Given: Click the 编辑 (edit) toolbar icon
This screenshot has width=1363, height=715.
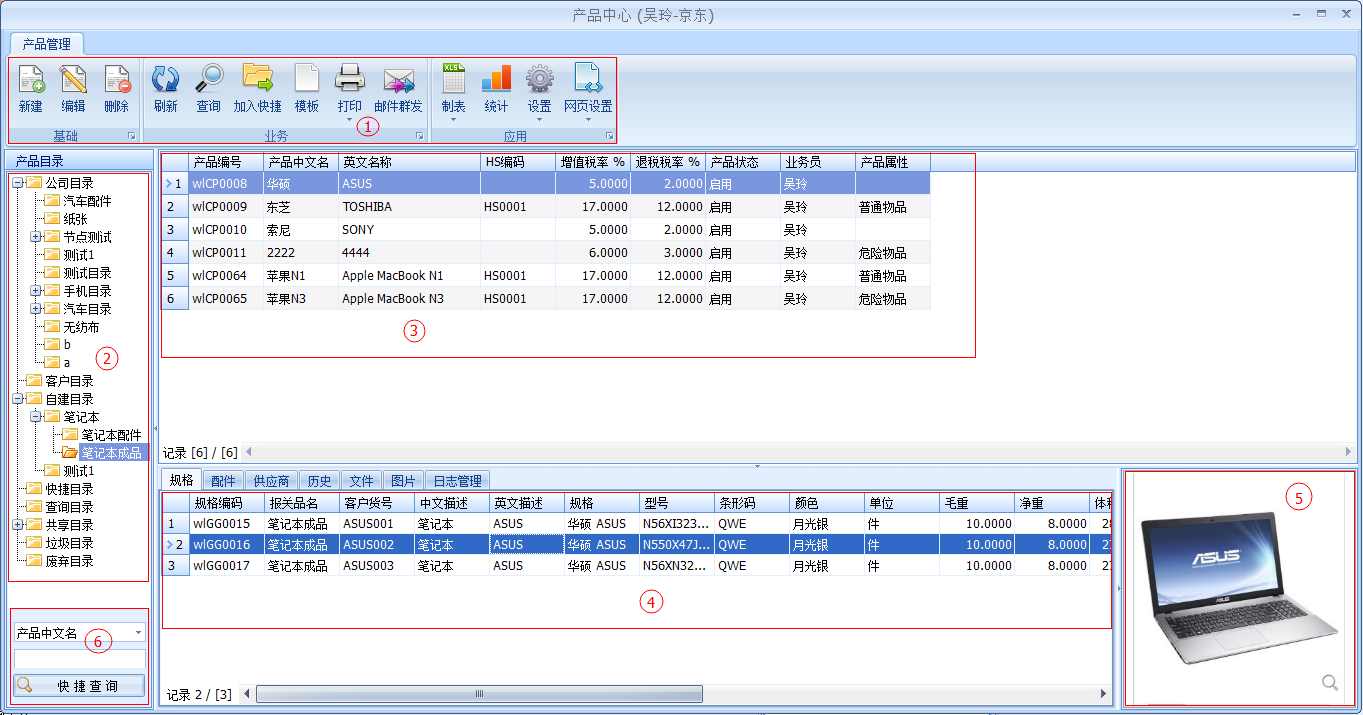Looking at the screenshot, I should [x=73, y=80].
